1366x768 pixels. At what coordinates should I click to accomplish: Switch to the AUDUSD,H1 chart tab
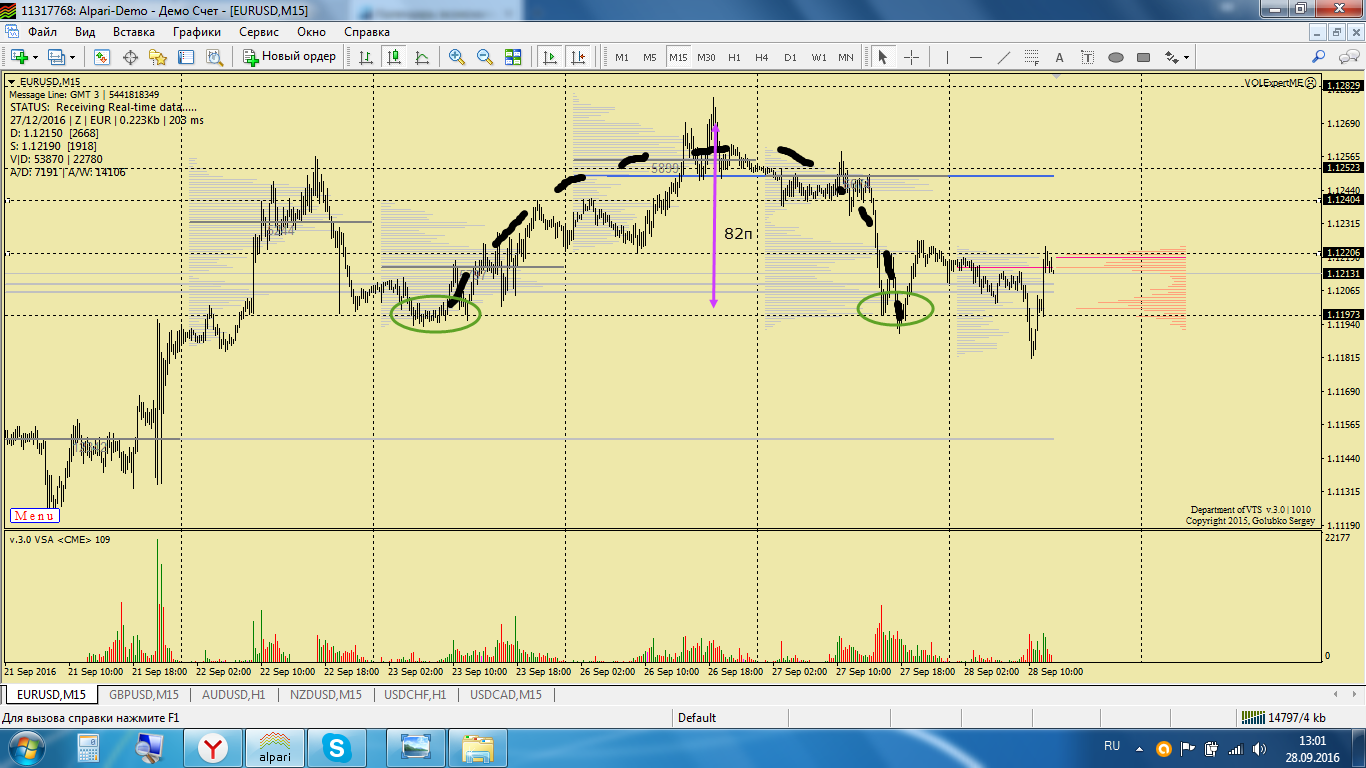pyautogui.click(x=233, y=694)
